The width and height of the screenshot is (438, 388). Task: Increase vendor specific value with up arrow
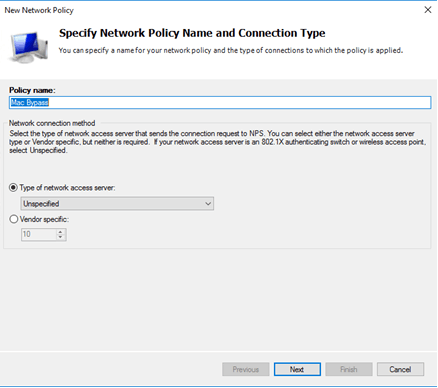click(60, 232)
